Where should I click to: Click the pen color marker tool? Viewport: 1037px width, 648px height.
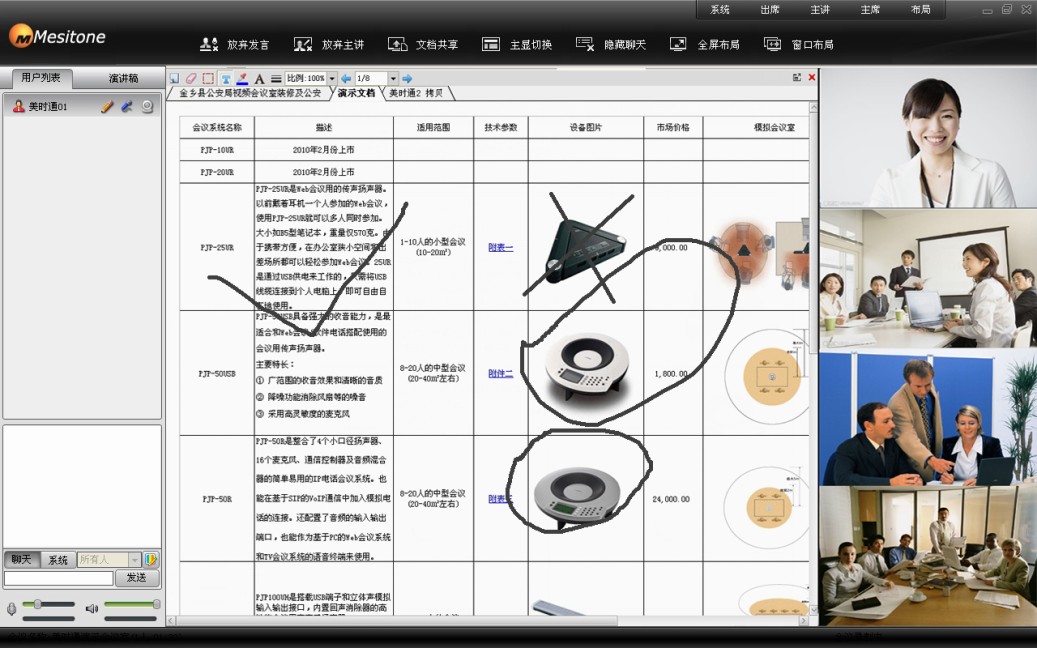click(x=242, y=78)
